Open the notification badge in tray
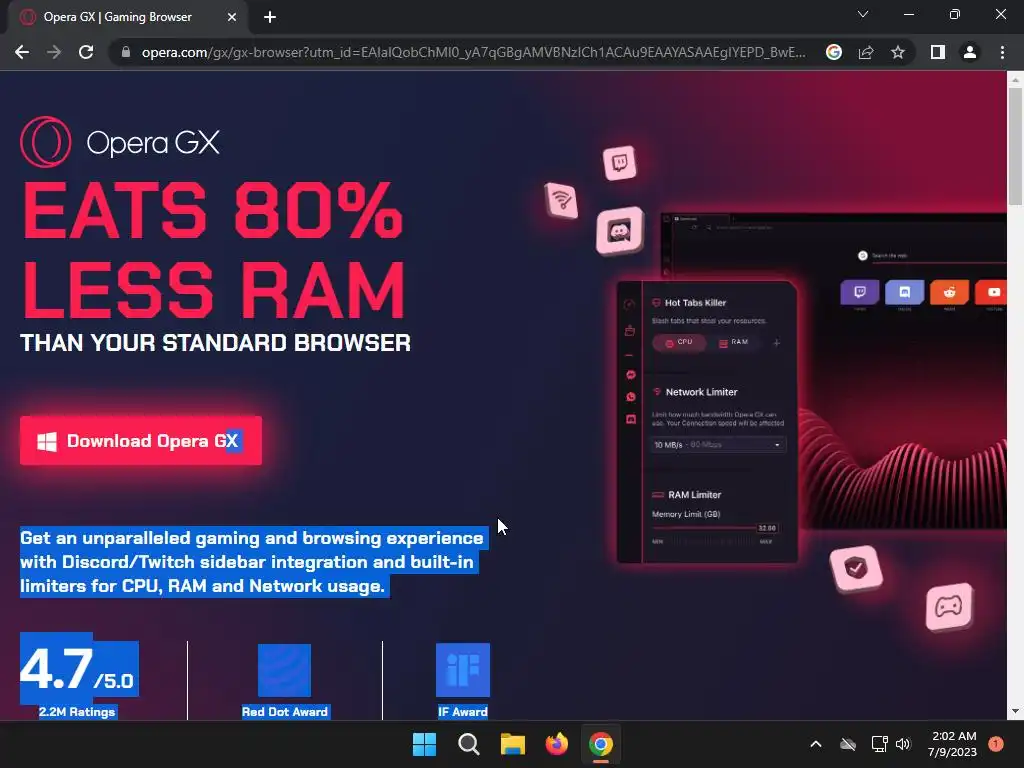The height and width of the screenshot is (768, 1024). (x=996, y=744)
